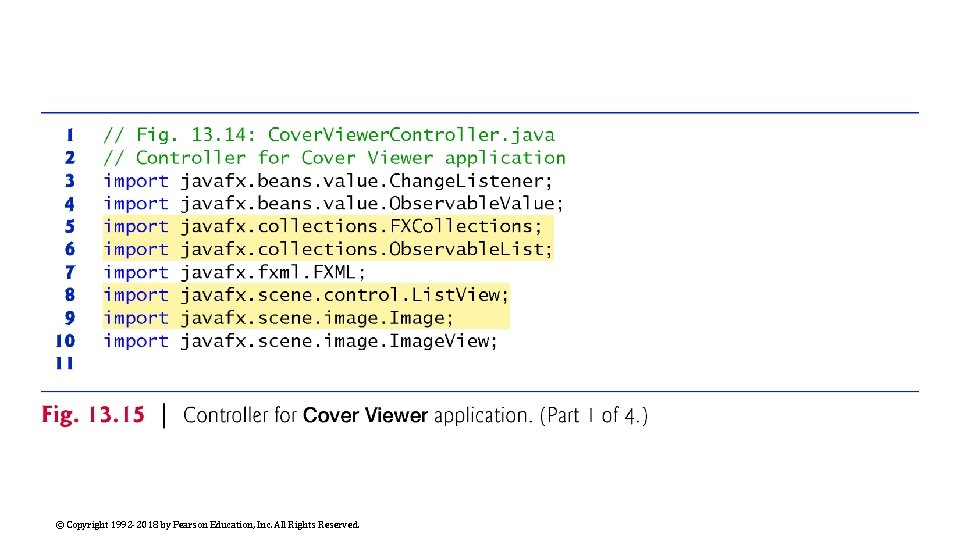Click the import javafx.scene.image.ImageView line
The height and width of the screenshot is (540, 960).
pos(300,341)
